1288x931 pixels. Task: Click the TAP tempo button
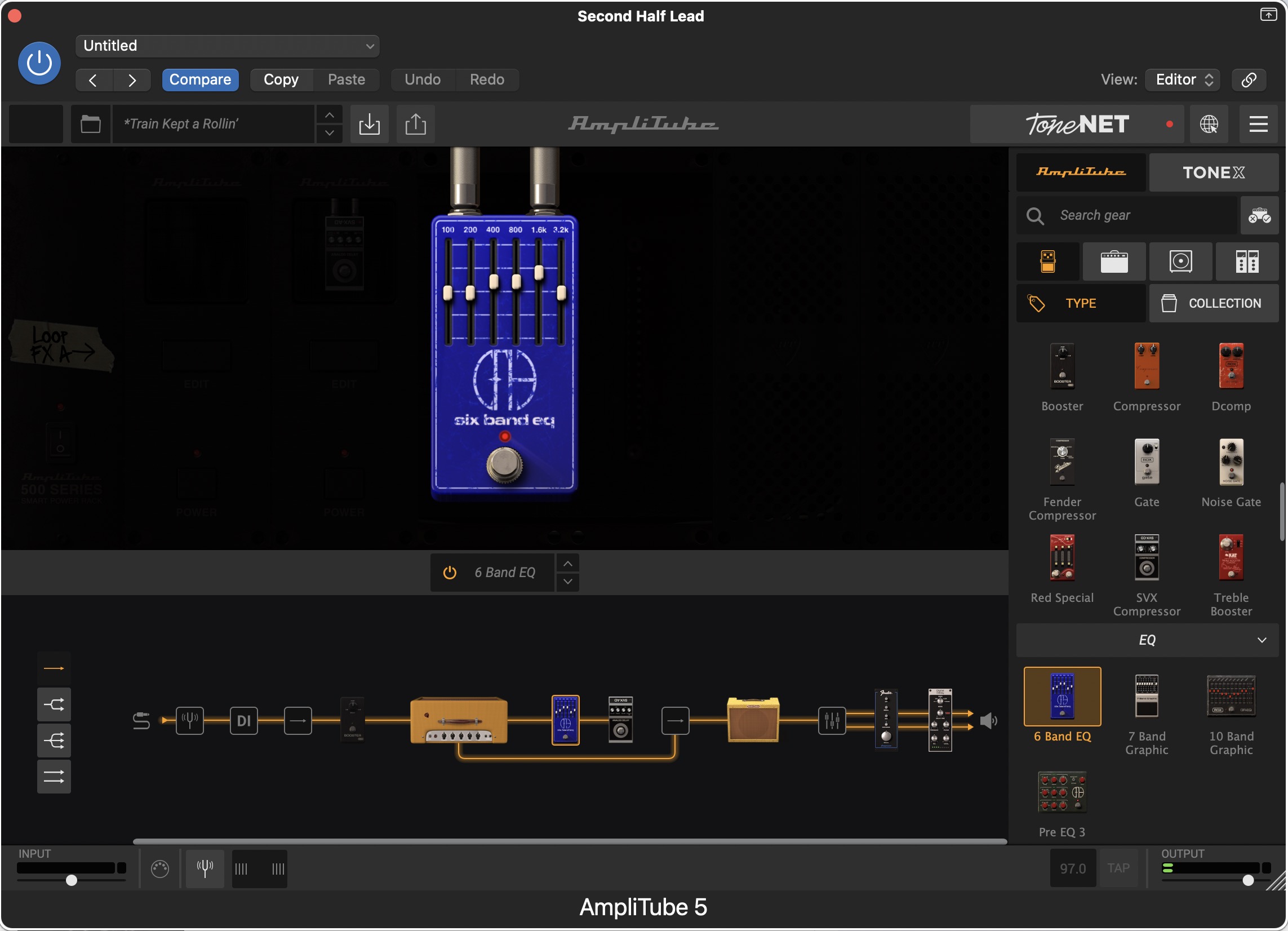1118,868
